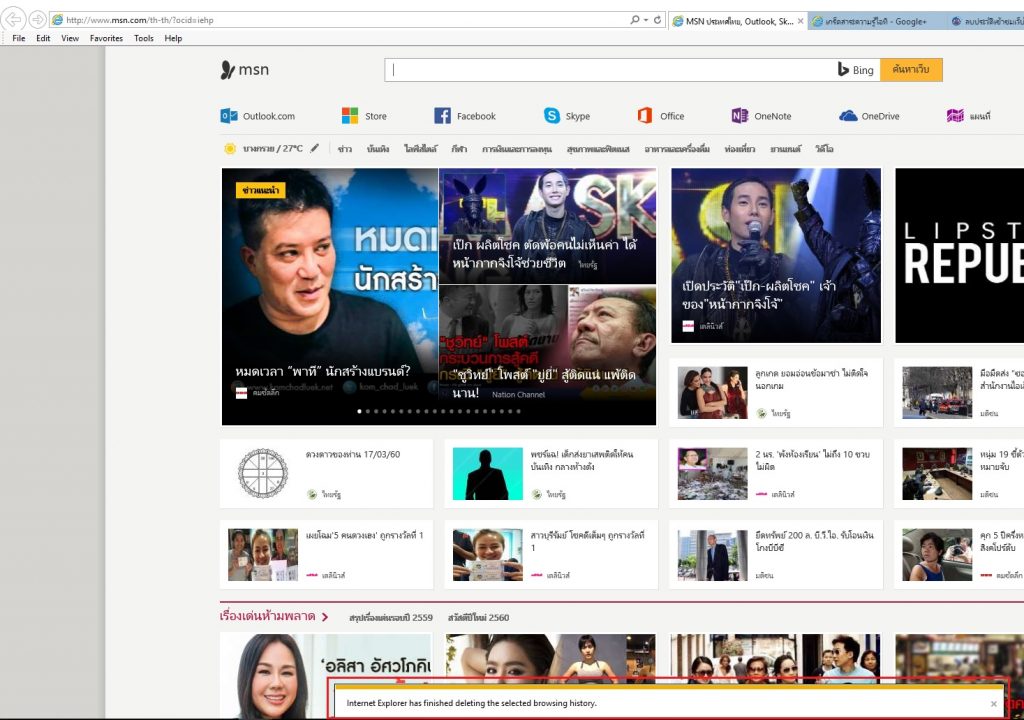Open Outlook.com via its envelope icon
This screenshot has width=1024, height=720.
(x=228, y=116)
